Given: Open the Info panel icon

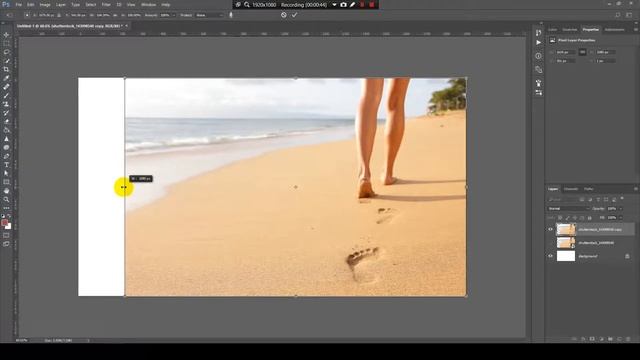Looking at the screenshot, I should (538, 56).
